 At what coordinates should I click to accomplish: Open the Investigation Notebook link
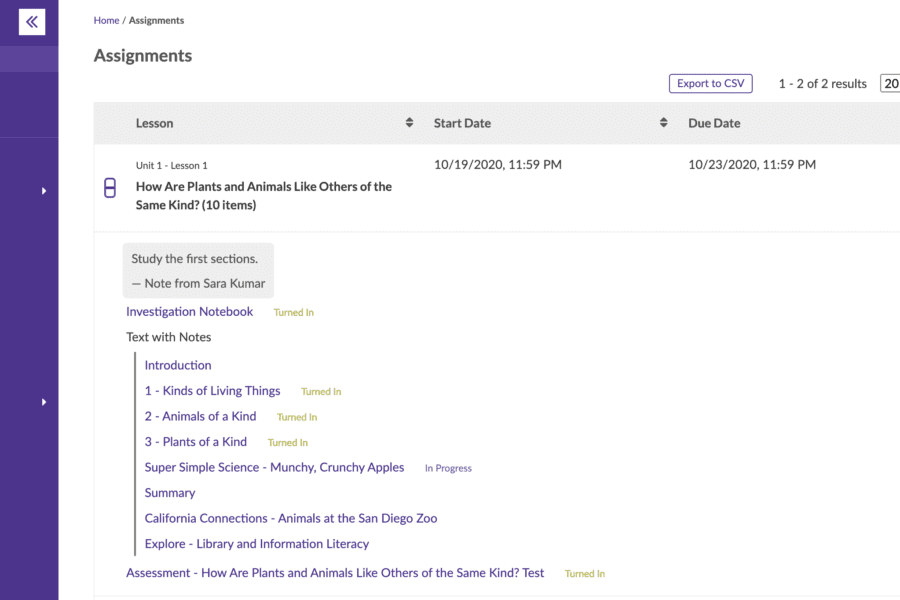pos(189,312)
